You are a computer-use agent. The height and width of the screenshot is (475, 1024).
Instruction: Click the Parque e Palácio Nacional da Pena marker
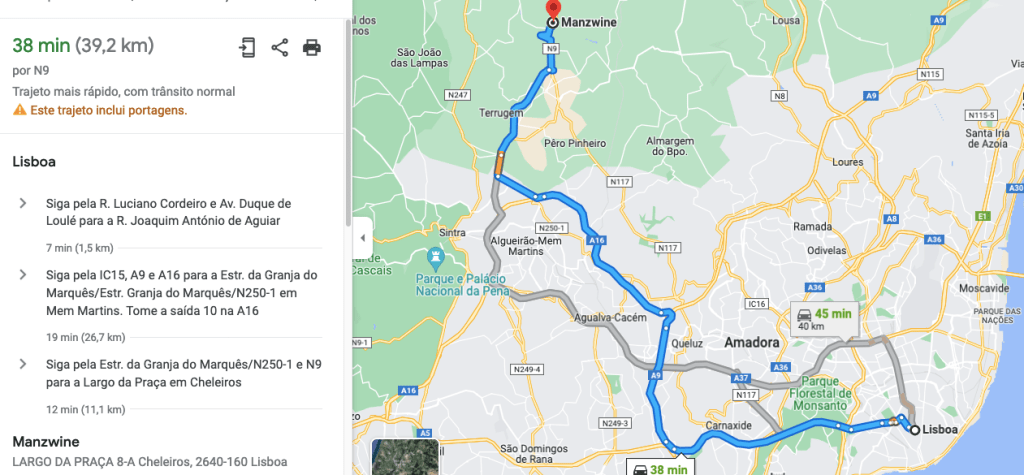(435, 255)
